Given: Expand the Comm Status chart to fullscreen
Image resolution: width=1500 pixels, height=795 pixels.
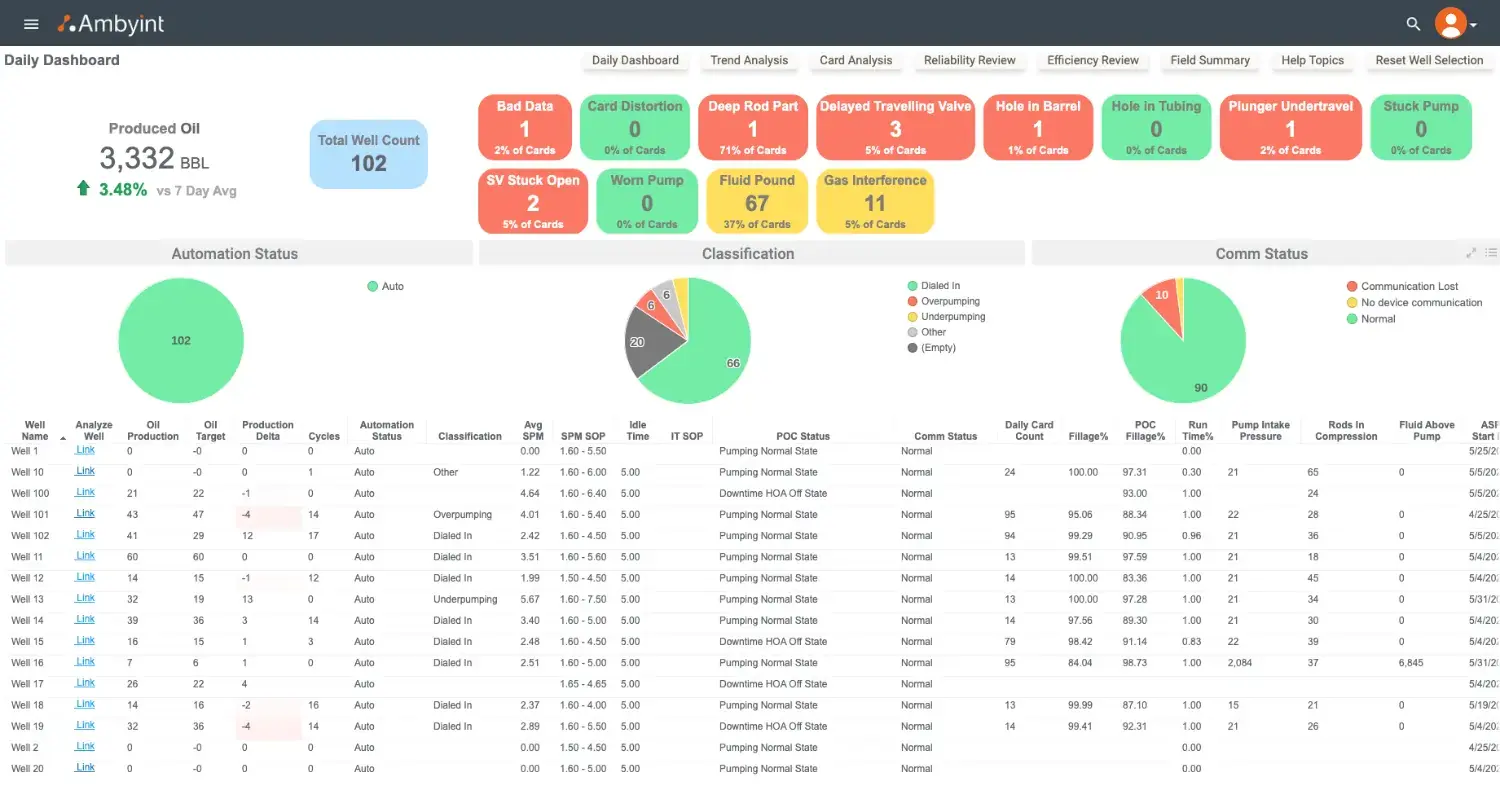Looking at the screenshot, I should 1471,253.
